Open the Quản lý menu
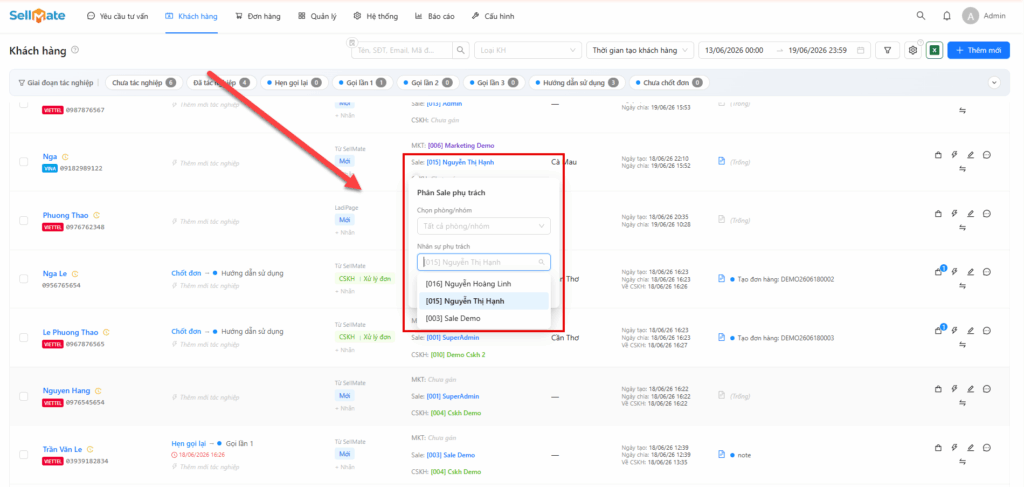The height and width of the screenshot is (487, 1024). click(x=317, y=16)
